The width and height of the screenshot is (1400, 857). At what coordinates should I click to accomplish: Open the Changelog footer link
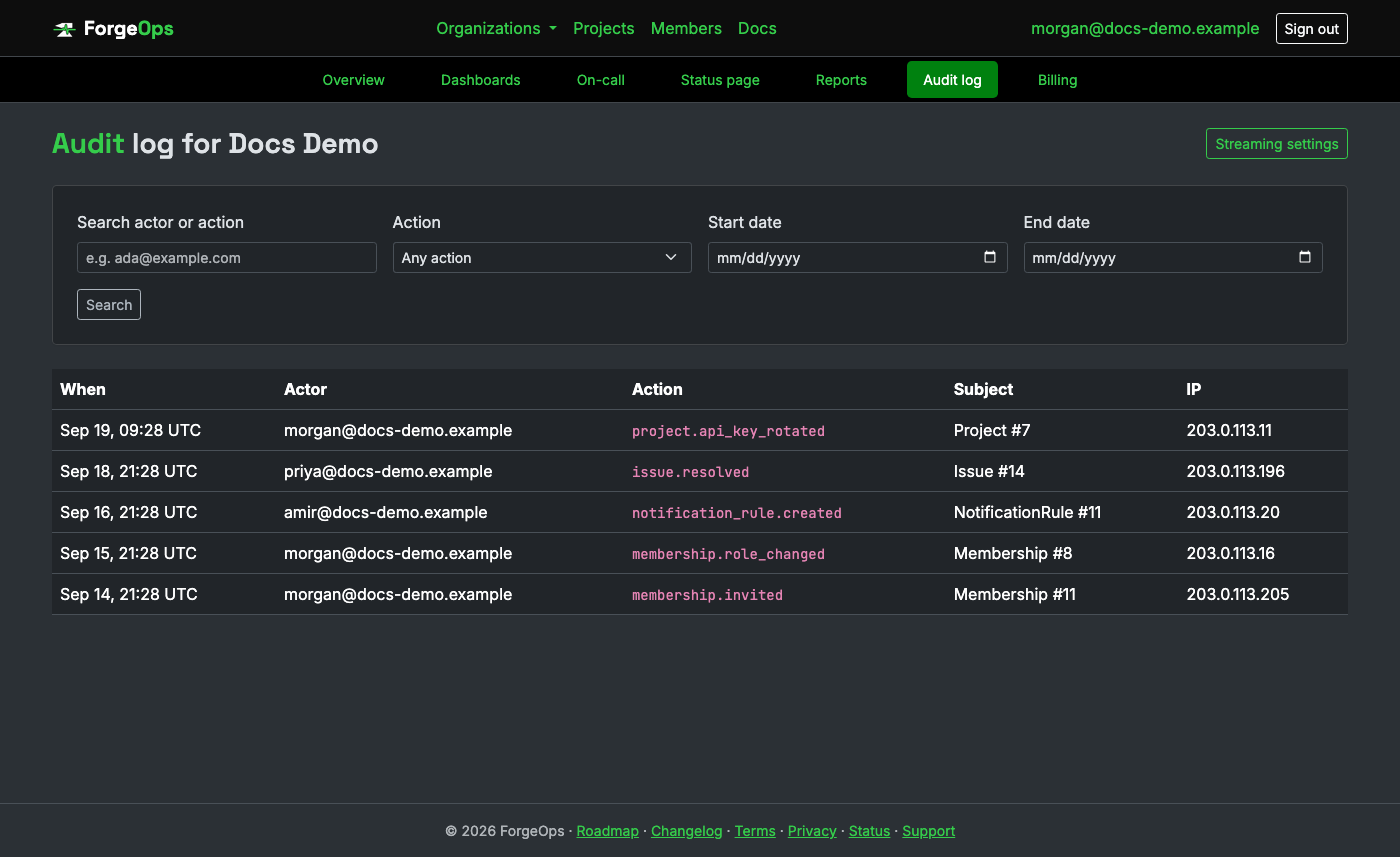click(686, 831)
